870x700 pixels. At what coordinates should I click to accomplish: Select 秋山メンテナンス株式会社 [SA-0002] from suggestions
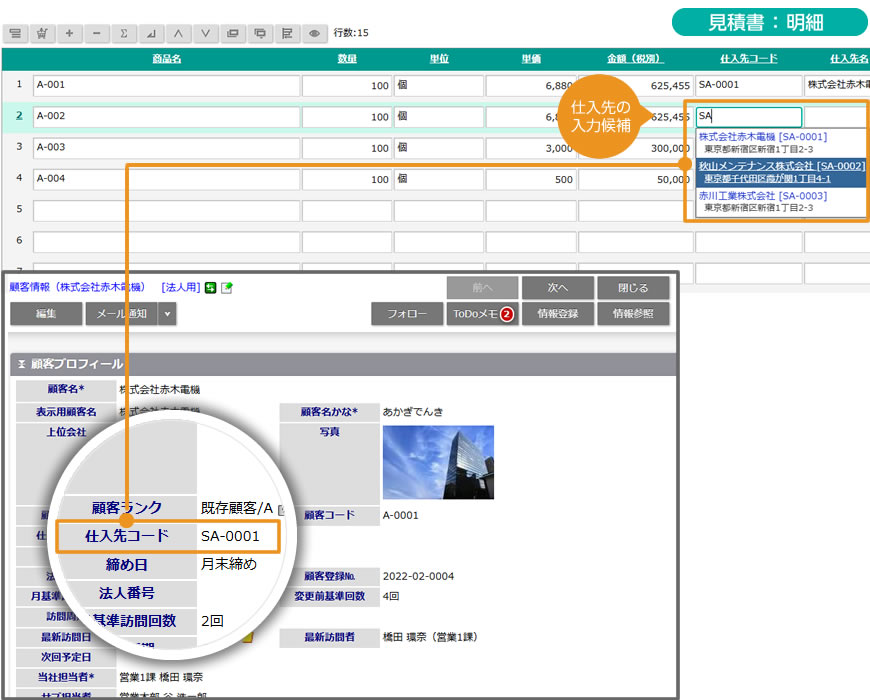click(x=781, y=166)
